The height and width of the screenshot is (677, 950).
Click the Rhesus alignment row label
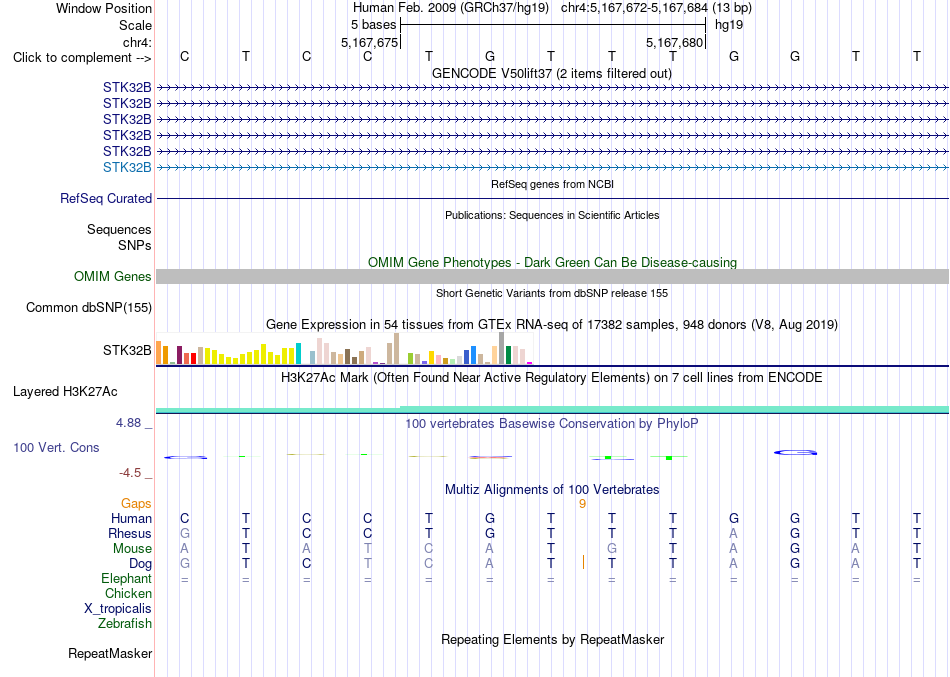130,533
